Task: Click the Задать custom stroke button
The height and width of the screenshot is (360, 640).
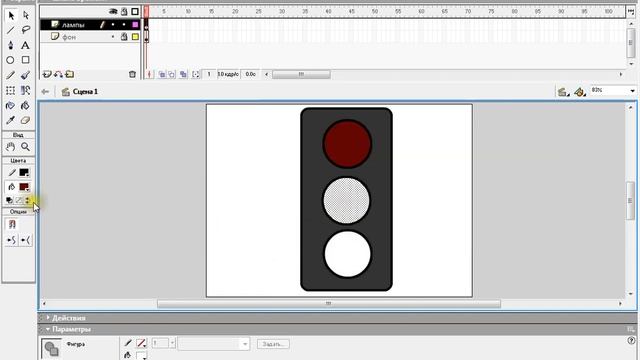Action: tap(273, 344)
